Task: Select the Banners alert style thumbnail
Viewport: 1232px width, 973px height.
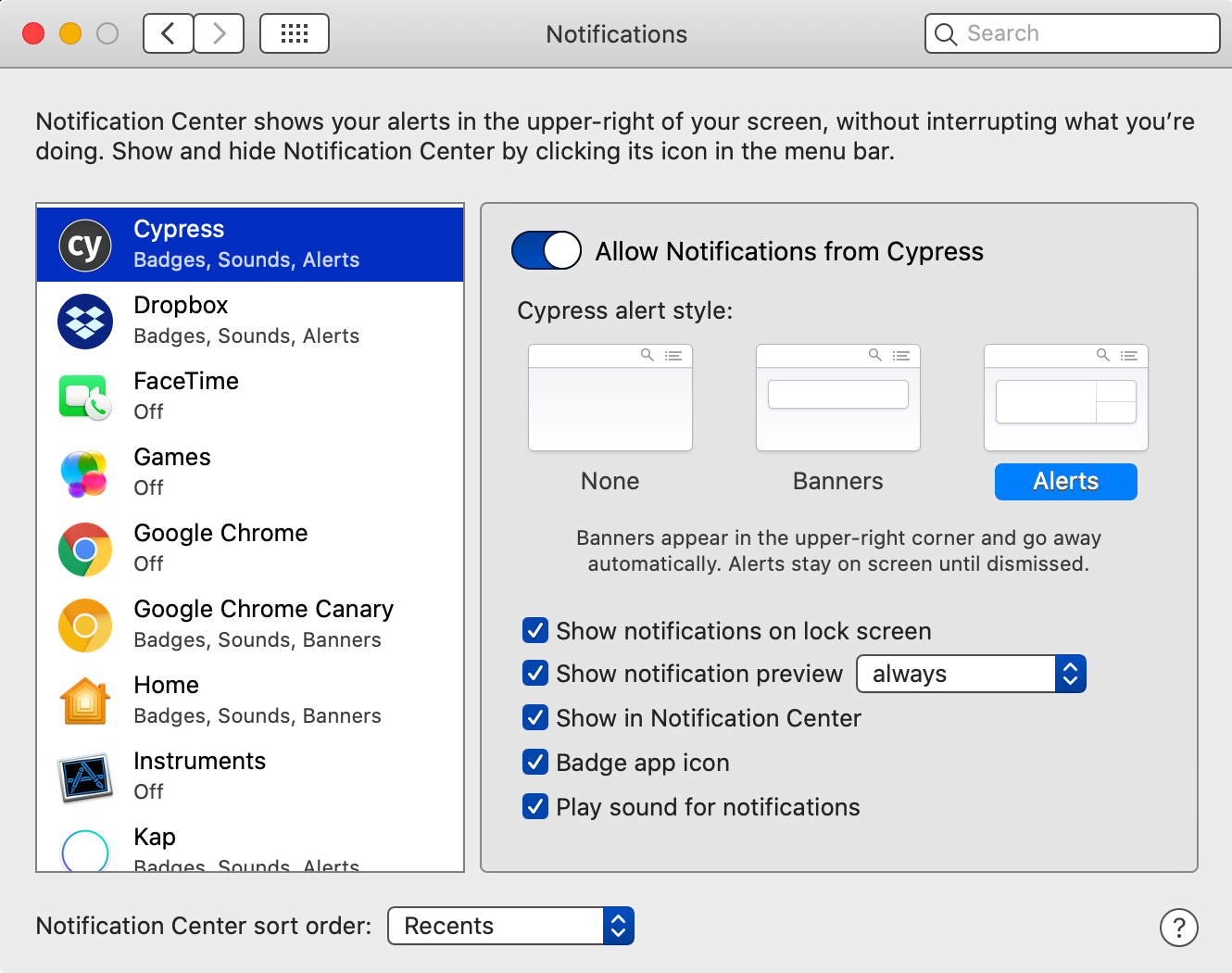Action: pyautogui.click(x=838, y=398)
